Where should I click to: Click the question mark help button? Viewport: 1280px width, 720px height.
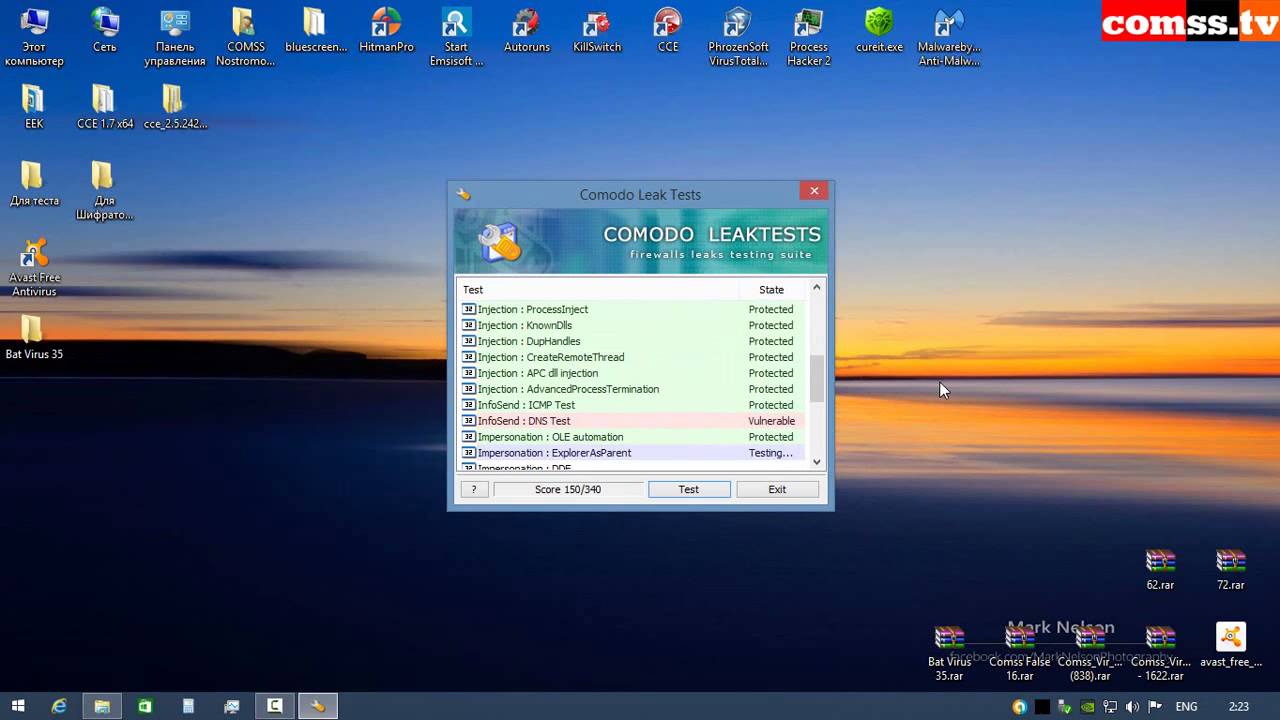[473, 489]
